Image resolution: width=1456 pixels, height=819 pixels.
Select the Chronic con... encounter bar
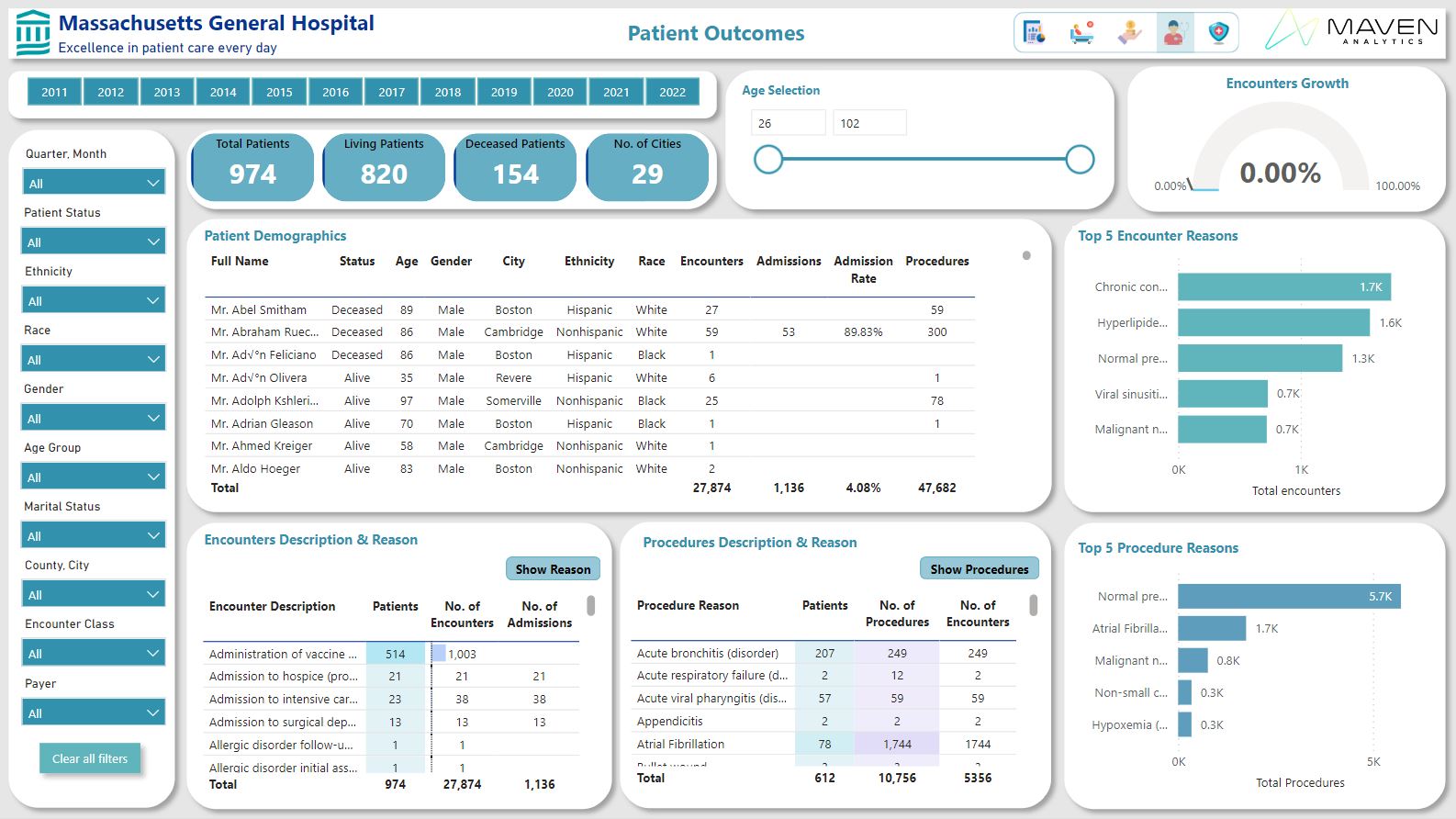[x=1284, y=286]
